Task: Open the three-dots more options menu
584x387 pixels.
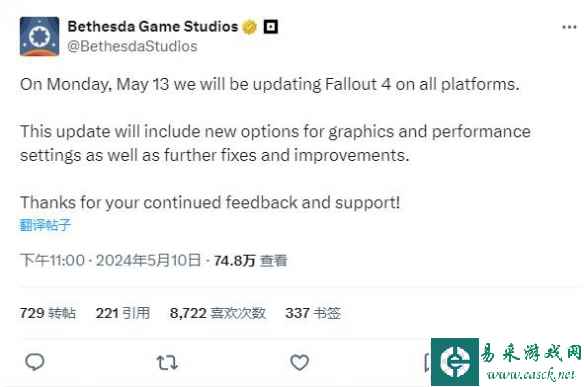Action: point(569,27)
